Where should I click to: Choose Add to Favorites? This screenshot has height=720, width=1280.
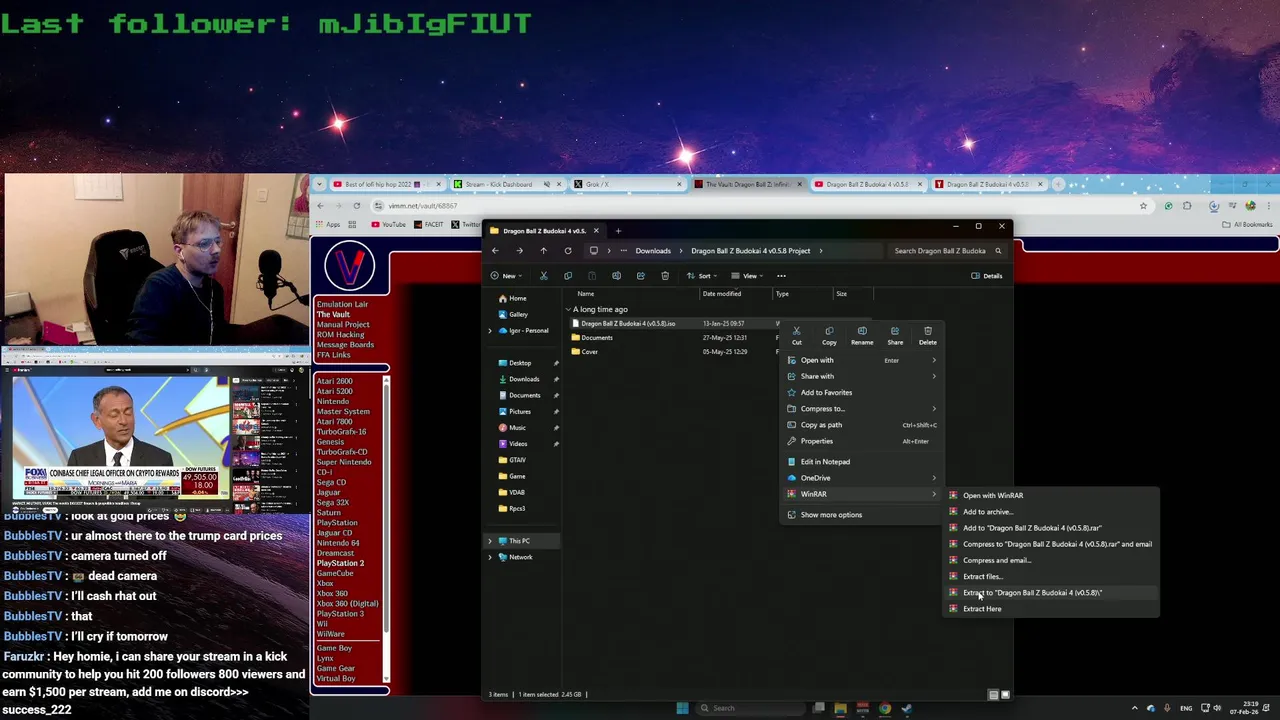coord(862,392)
